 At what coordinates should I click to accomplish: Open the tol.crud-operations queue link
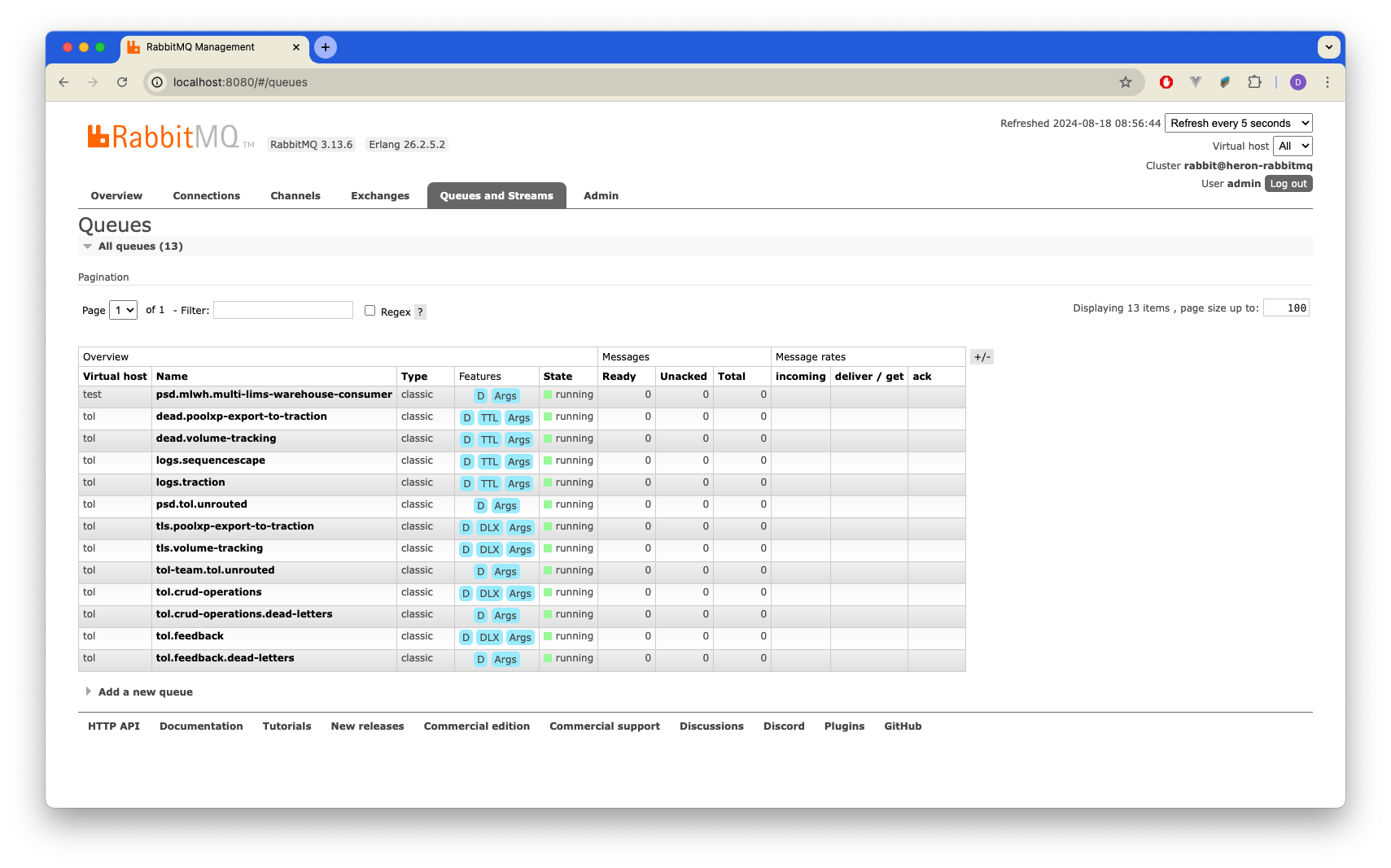coord(208,592)
